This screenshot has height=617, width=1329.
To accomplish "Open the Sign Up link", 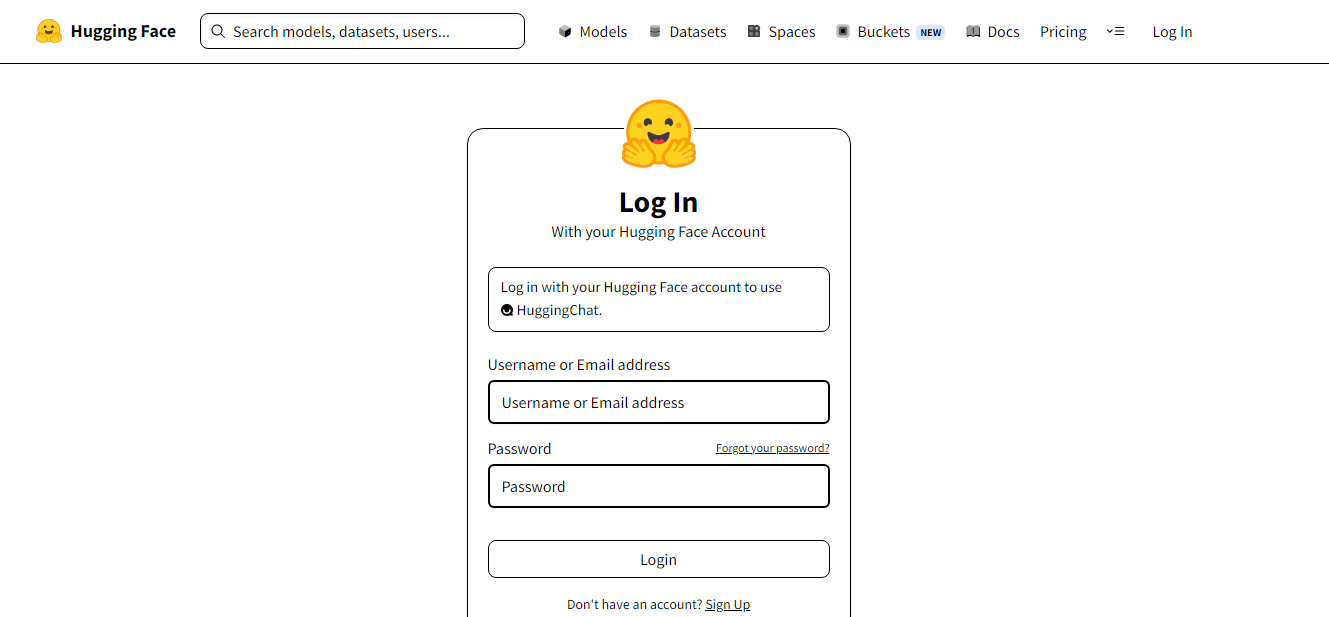I will click(728, 604).
